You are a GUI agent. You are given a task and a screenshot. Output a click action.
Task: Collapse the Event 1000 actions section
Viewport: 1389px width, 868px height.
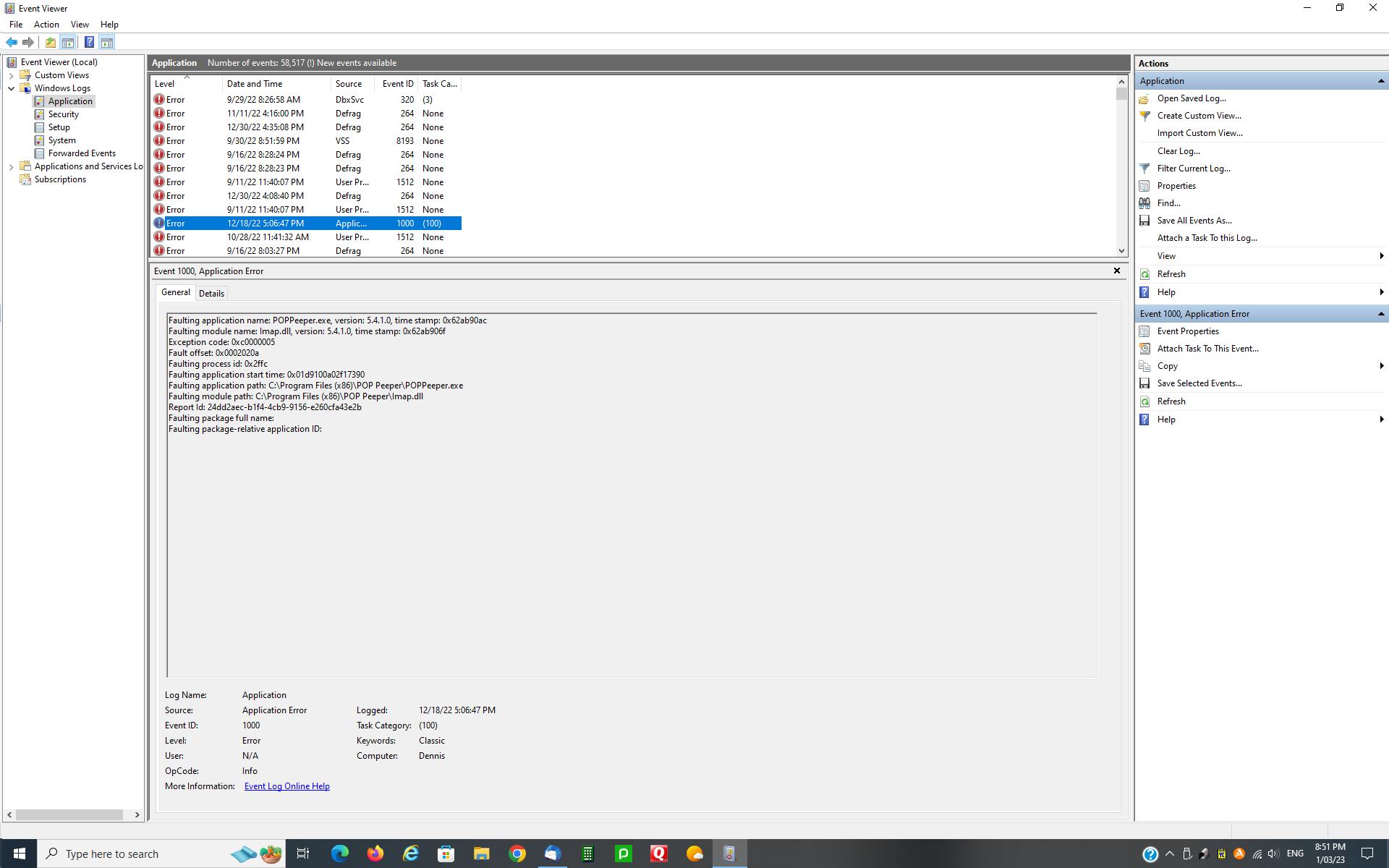(x=1380, y=314)
